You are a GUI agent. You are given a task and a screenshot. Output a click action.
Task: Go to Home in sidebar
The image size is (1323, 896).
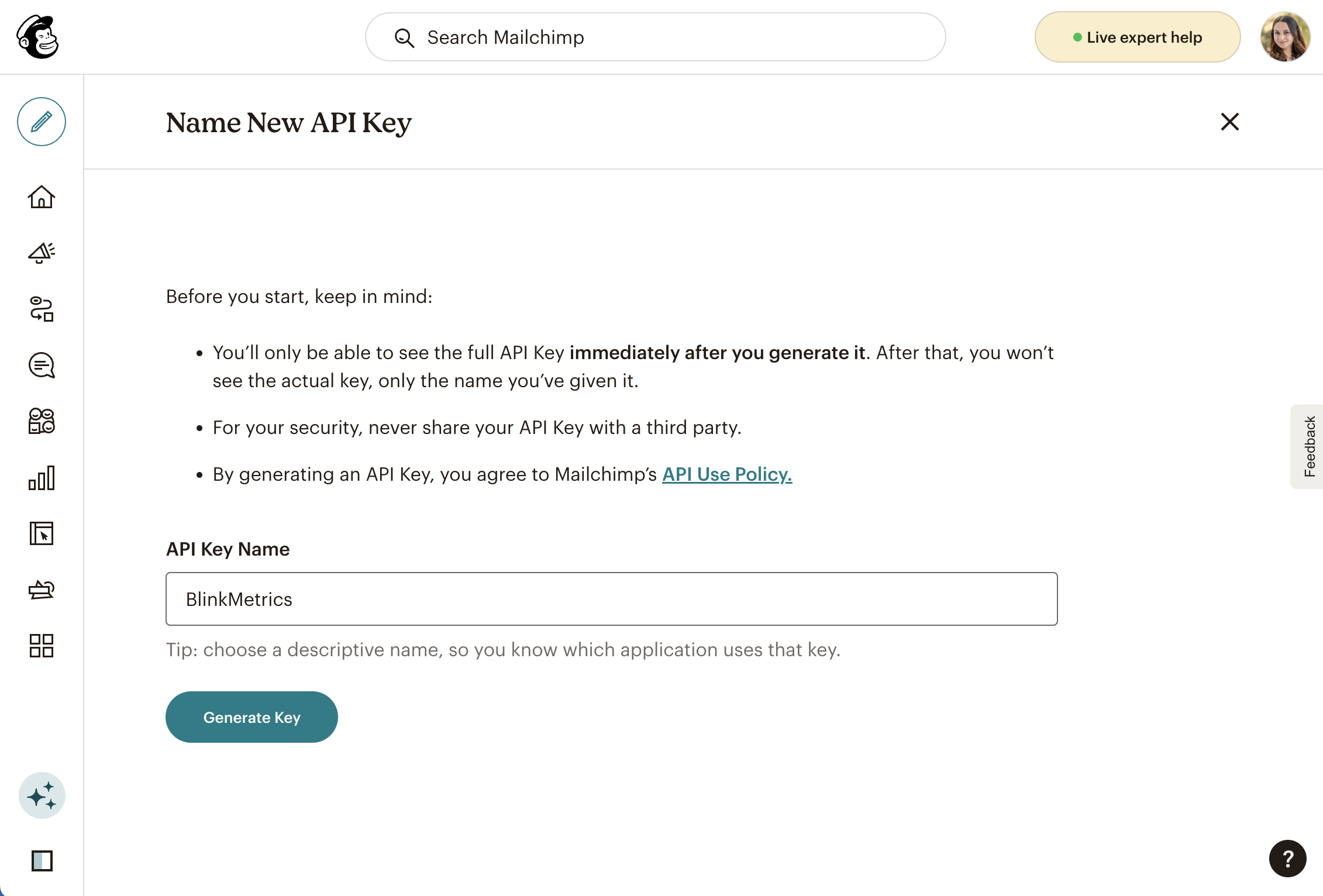pos(41,197)
